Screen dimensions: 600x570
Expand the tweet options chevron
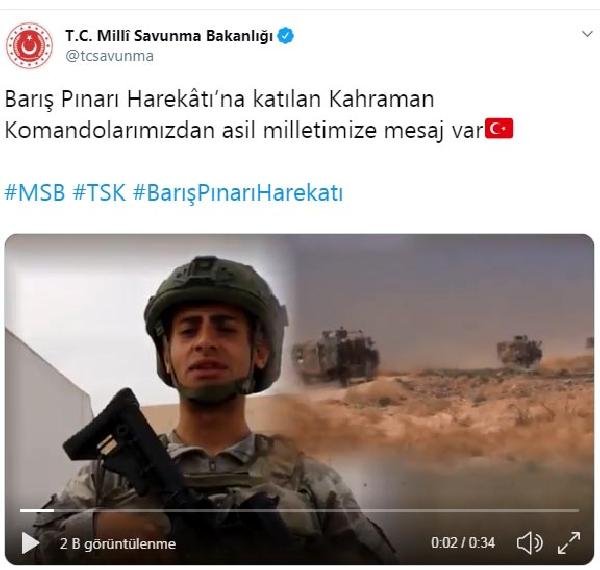(587, 34)
